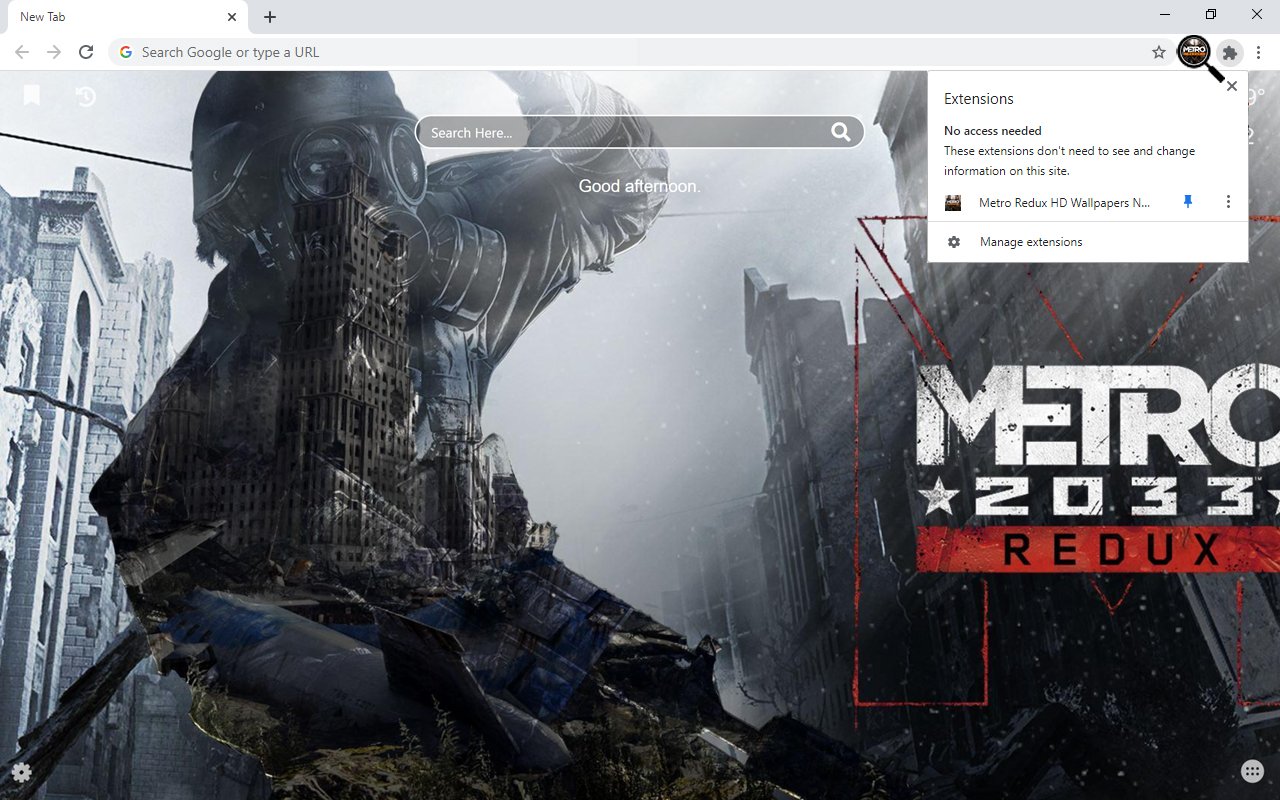Open the Metro extension icon in toolbar
This screenshot has height=800, width=1280.
[x=1194, y=52]
